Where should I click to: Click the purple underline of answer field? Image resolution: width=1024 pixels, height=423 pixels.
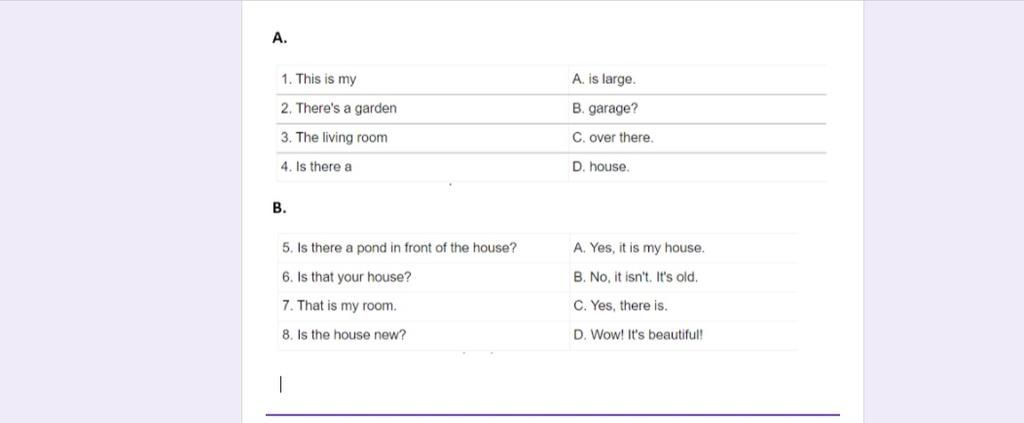coord(552,415)
